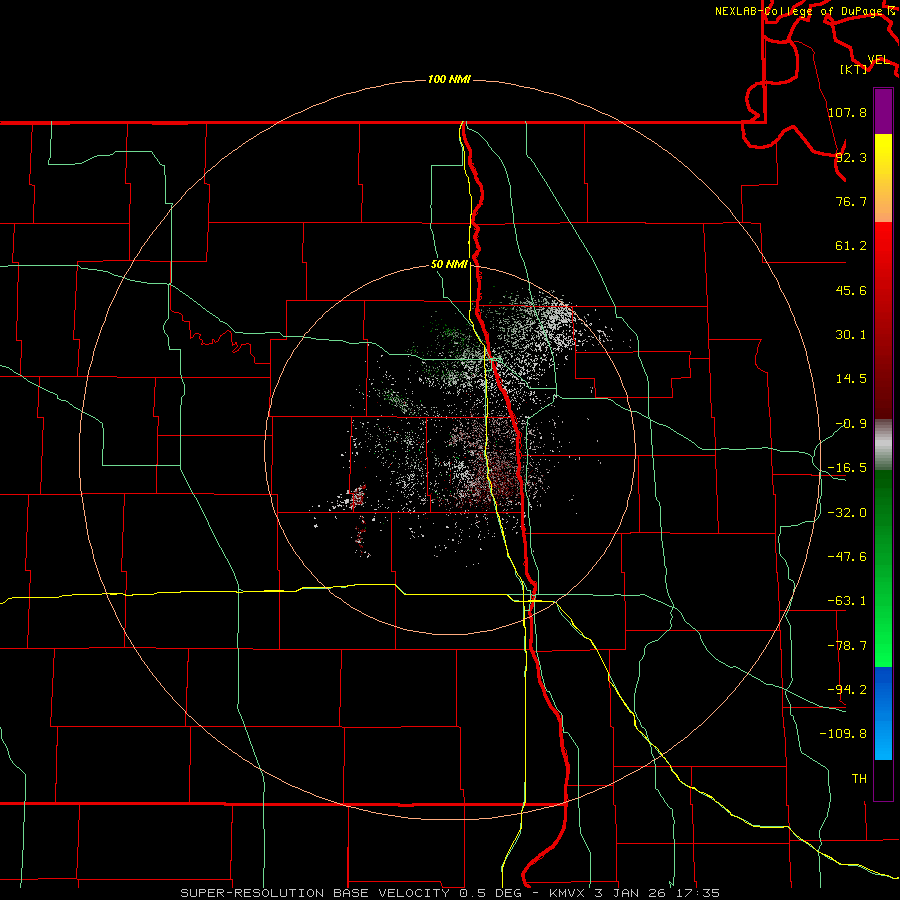Click the -47.6 legend value

click(x=847, y=557)
